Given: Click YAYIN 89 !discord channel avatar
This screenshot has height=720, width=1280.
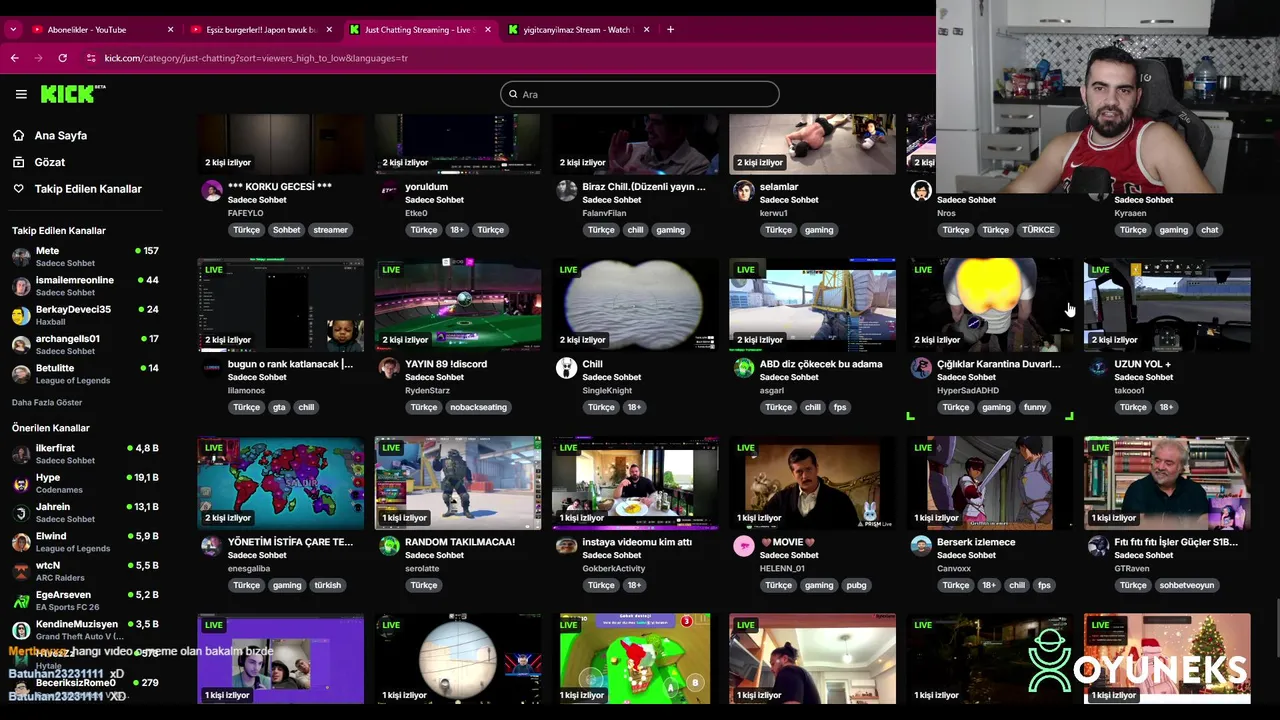Looking at the screenshot, I should pos(389,368).
